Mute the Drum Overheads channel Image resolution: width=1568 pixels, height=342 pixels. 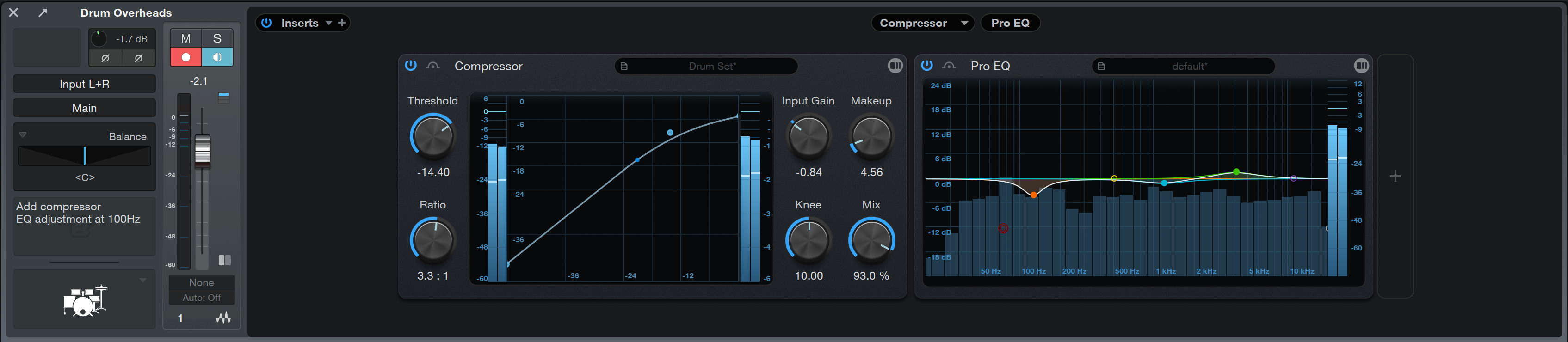point(185,38)
